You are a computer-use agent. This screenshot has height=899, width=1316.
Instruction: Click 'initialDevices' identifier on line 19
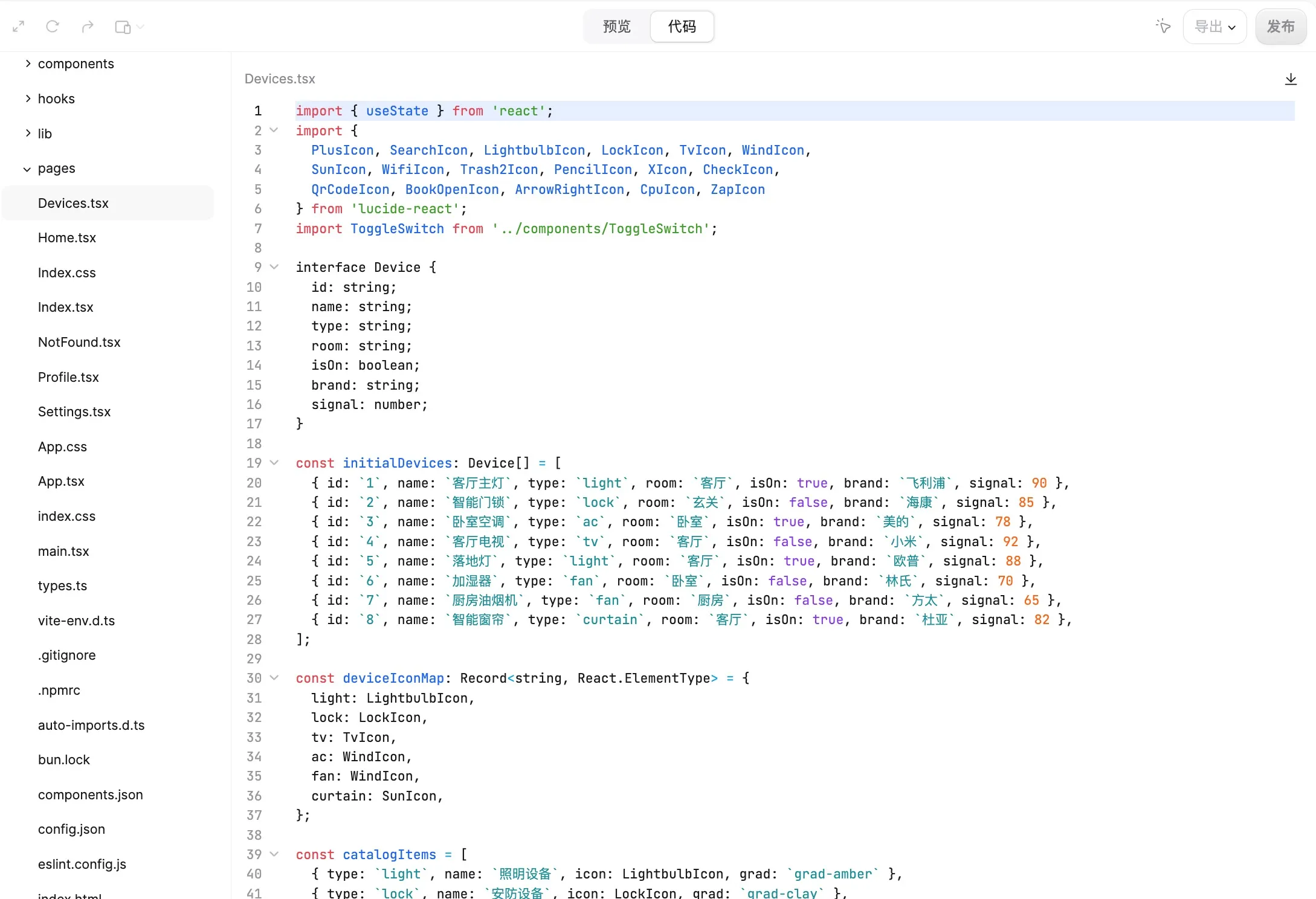tap(398, 463)
